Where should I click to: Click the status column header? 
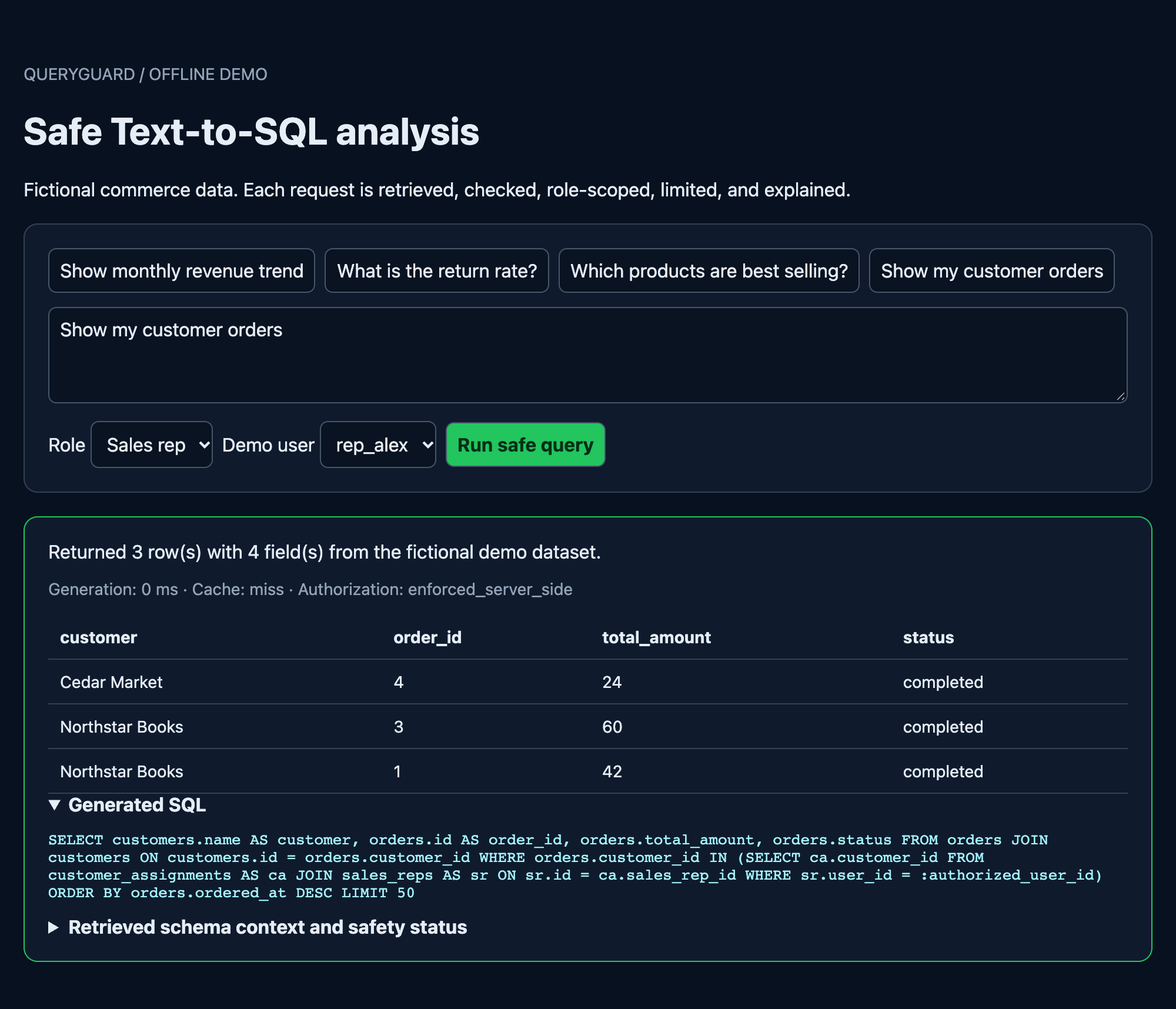pos(928,637)
